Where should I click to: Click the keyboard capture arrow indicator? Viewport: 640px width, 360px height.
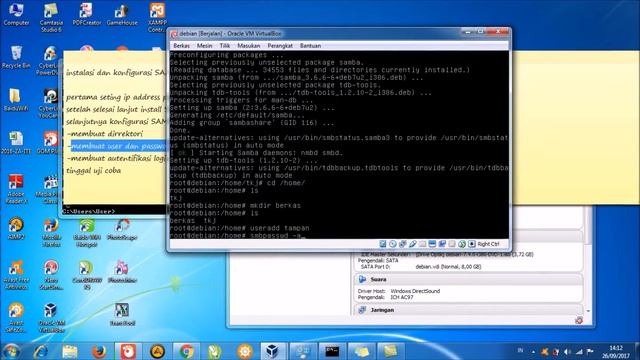coord(471,244)
